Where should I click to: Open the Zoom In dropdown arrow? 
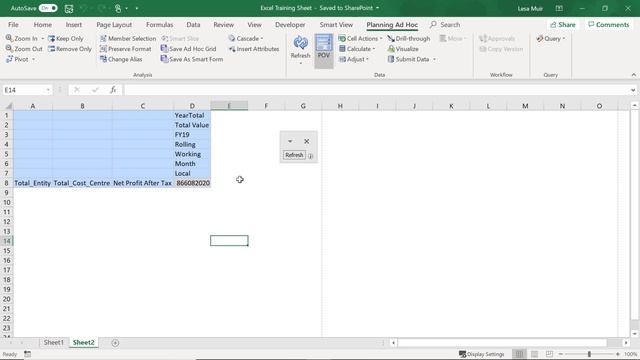click(x=42, y=38)
